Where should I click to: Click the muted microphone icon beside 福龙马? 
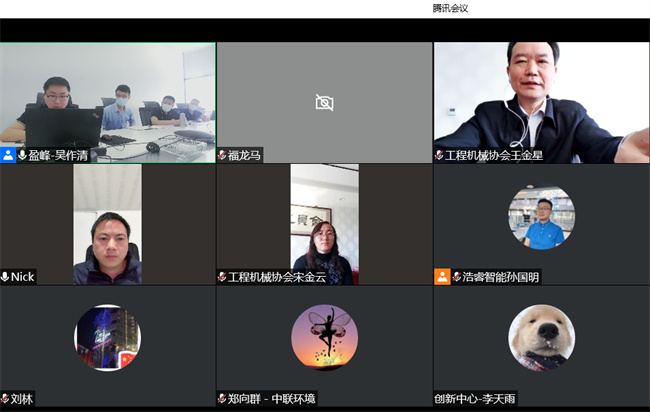(x=222, y=155)
